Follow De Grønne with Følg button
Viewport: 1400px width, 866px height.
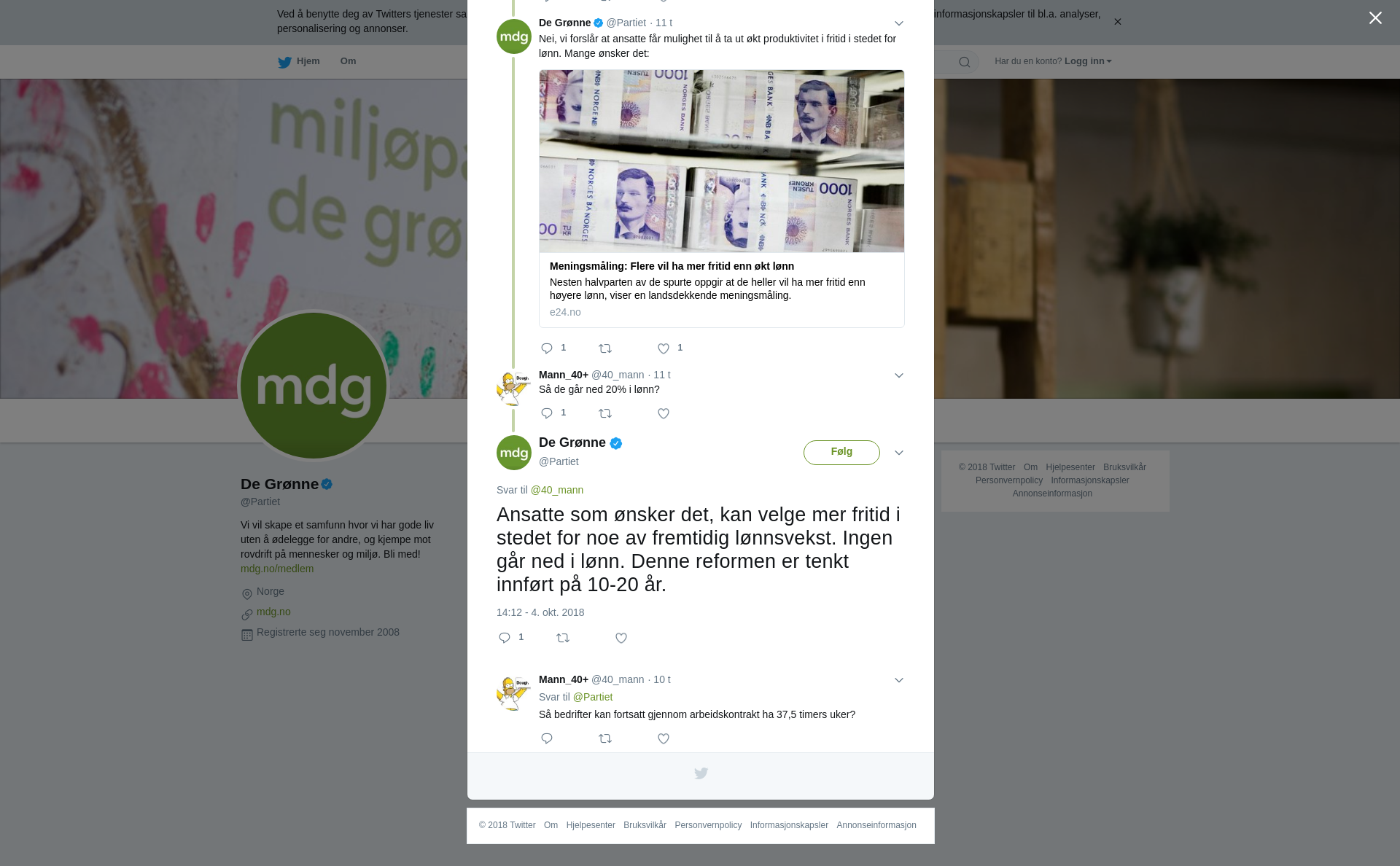click(841, 453)
